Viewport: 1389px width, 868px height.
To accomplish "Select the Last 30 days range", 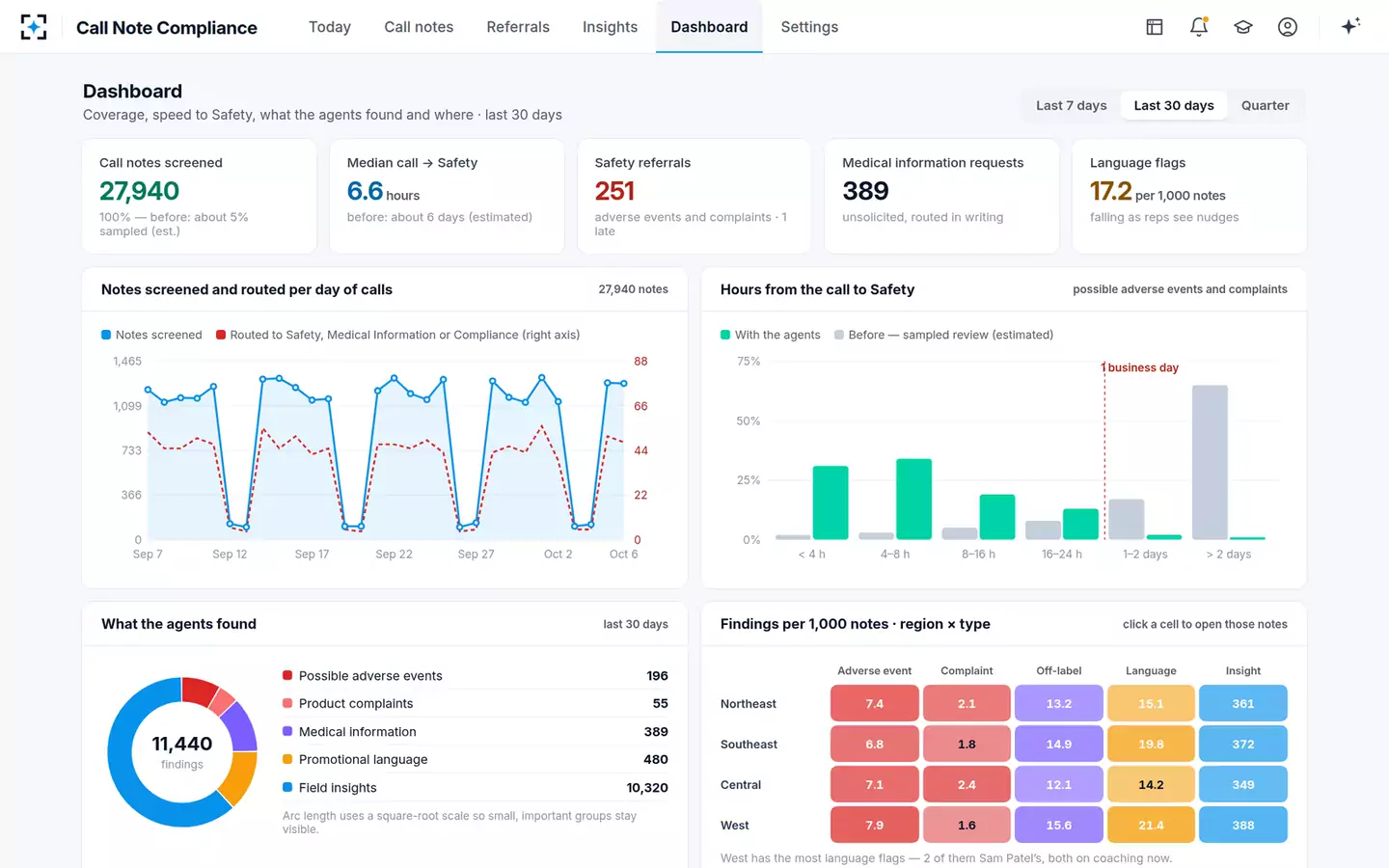I will [1174, 106].
